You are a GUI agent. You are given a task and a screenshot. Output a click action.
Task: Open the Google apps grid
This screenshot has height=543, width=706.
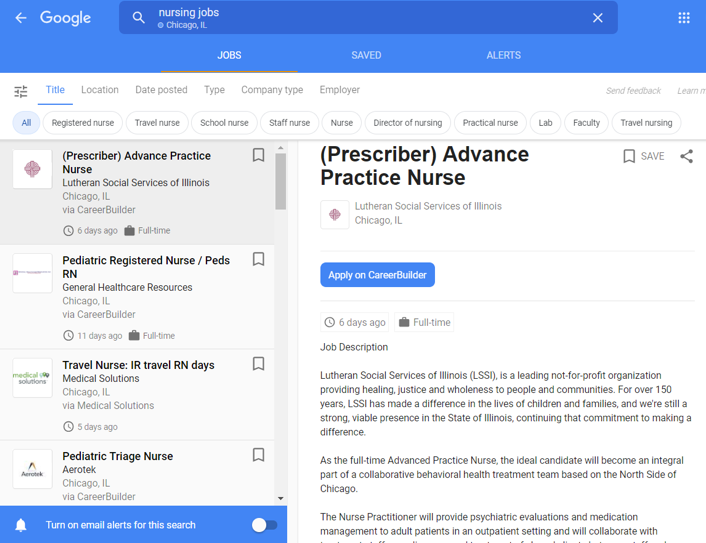tap(684, 18)
